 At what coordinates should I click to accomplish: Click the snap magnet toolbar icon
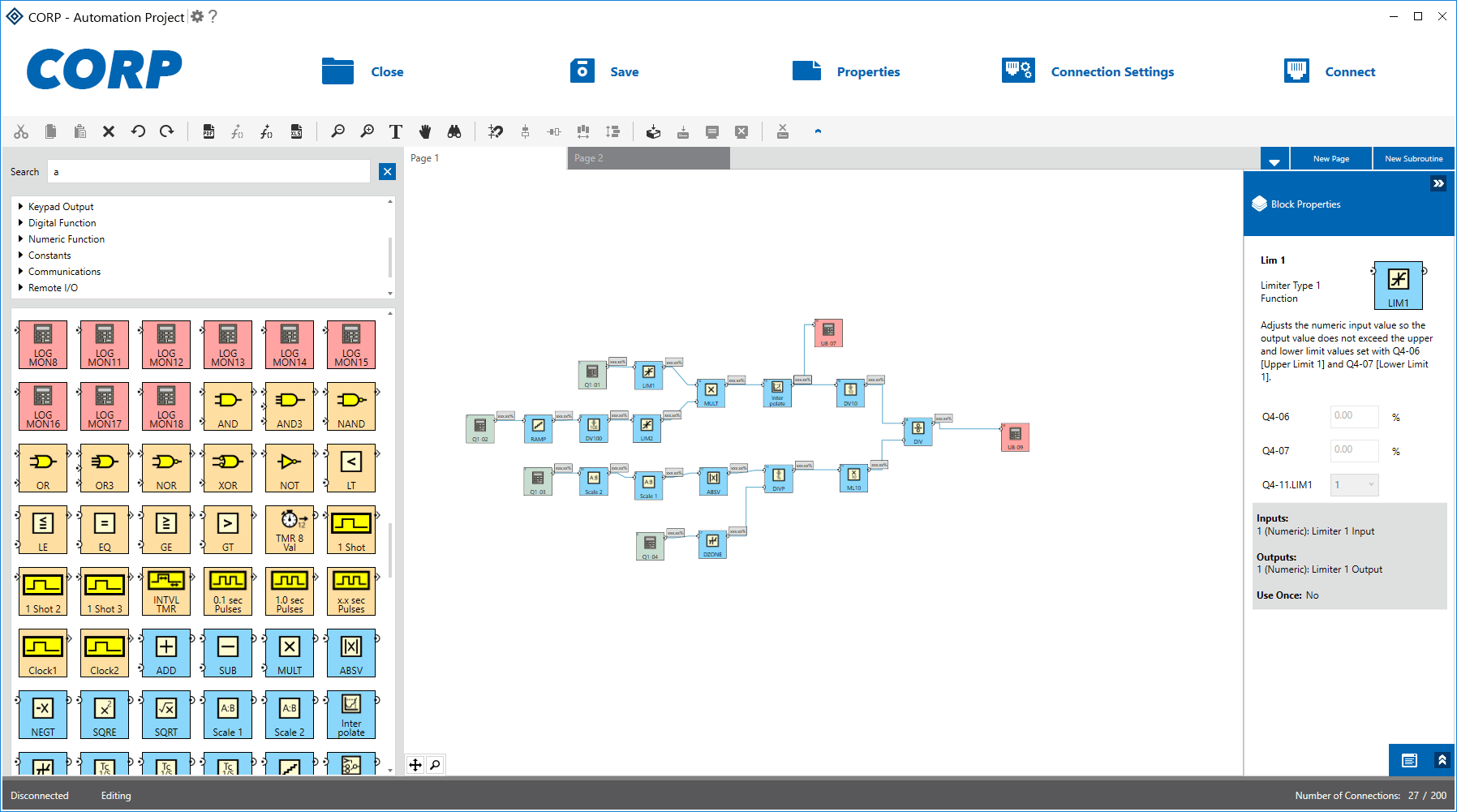(496, 131)
